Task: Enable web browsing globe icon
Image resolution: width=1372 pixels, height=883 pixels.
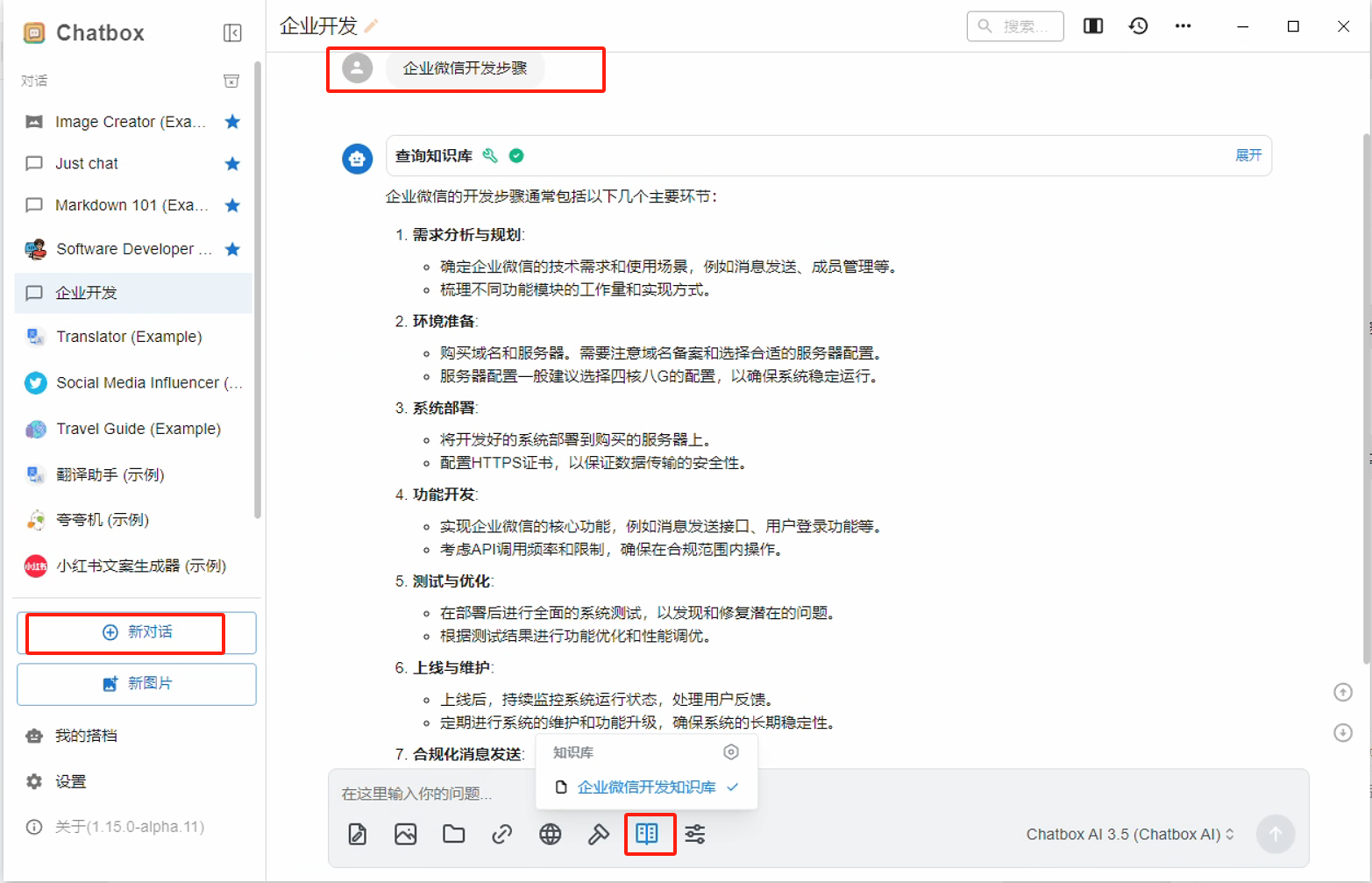Action: click(551, 834)
